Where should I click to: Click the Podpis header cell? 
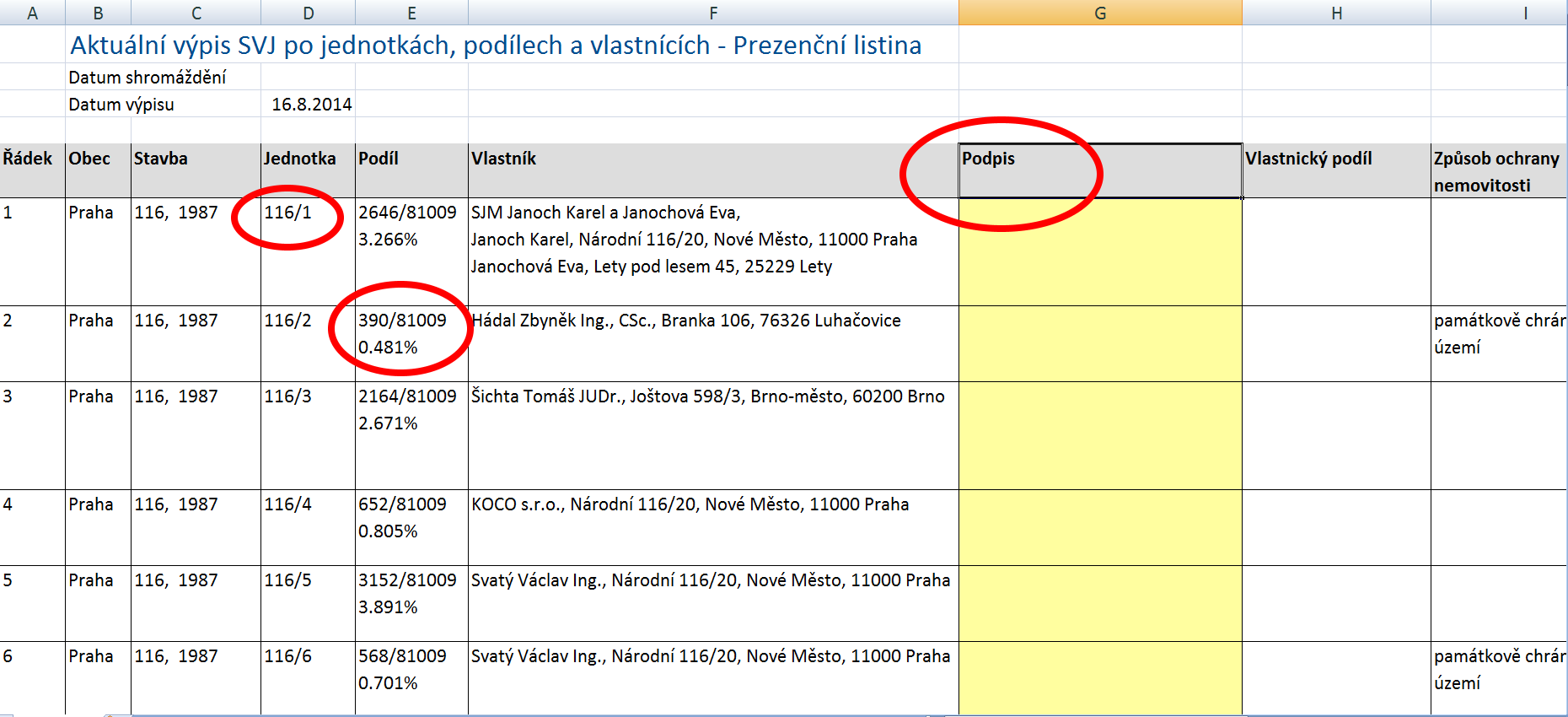coord(1100,170)
